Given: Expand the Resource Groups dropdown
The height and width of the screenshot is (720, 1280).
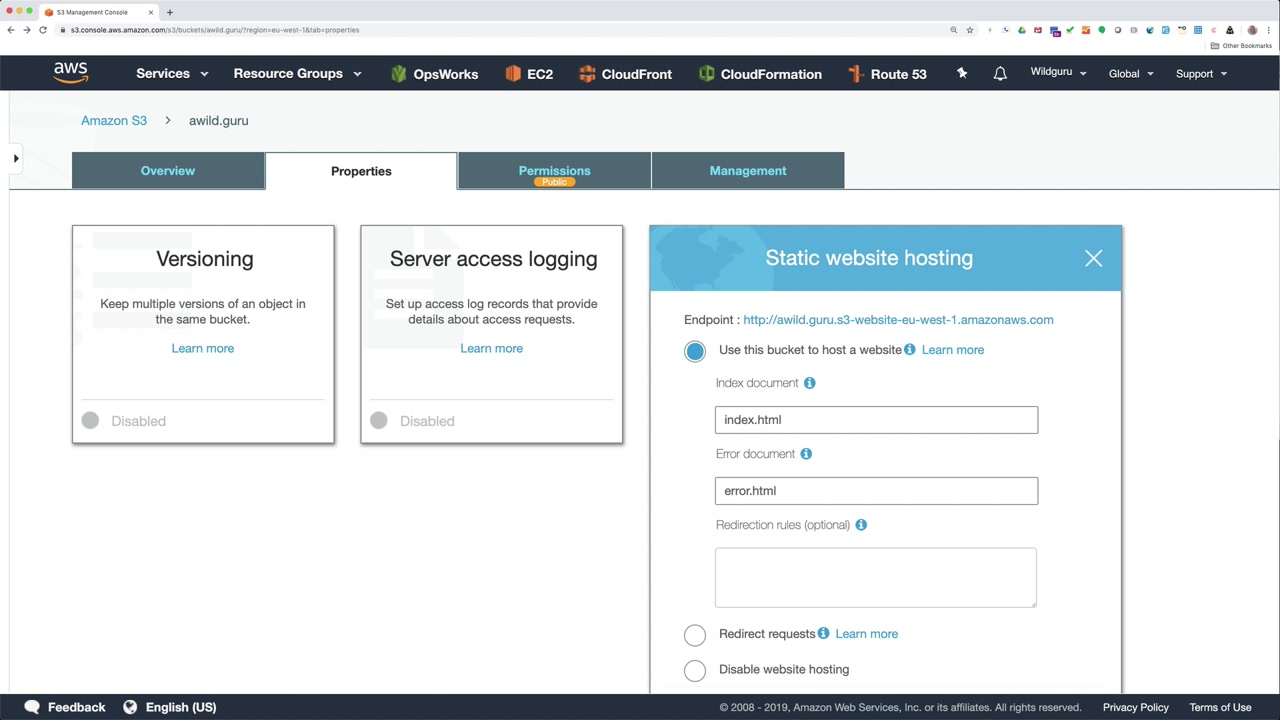Looking at the screenshot, I should click(x=297, y=74).
